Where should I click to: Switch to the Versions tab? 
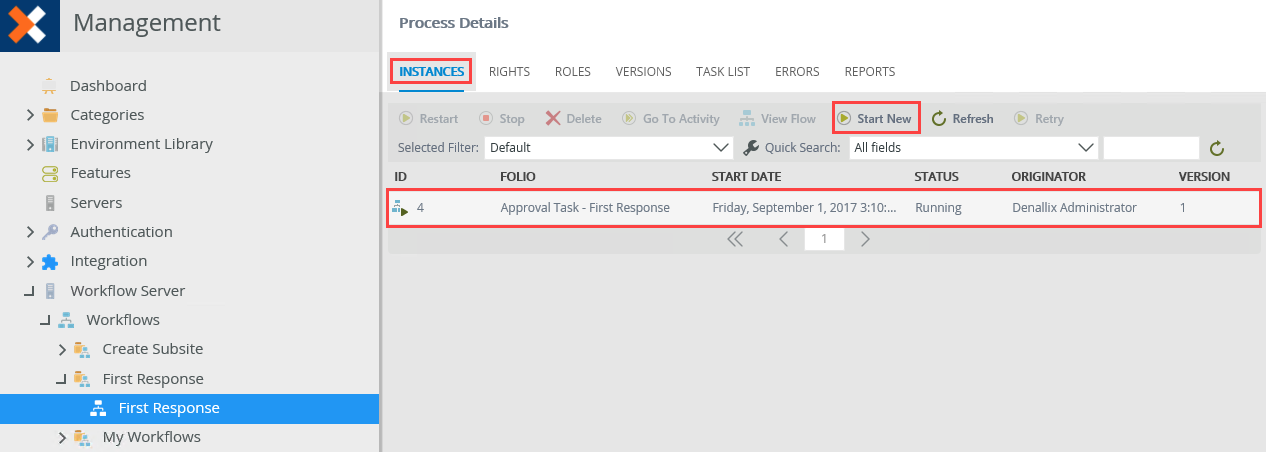(x=643, y=72)
